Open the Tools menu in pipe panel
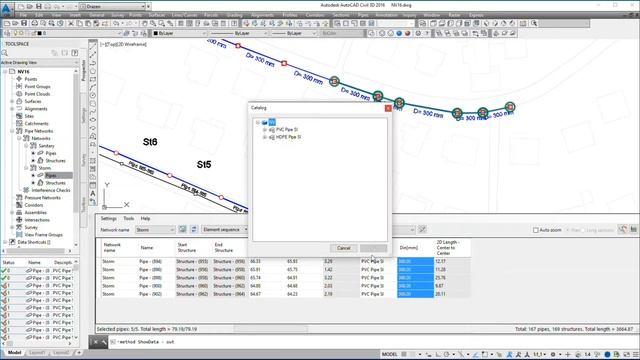 click(x=129, y=219)
